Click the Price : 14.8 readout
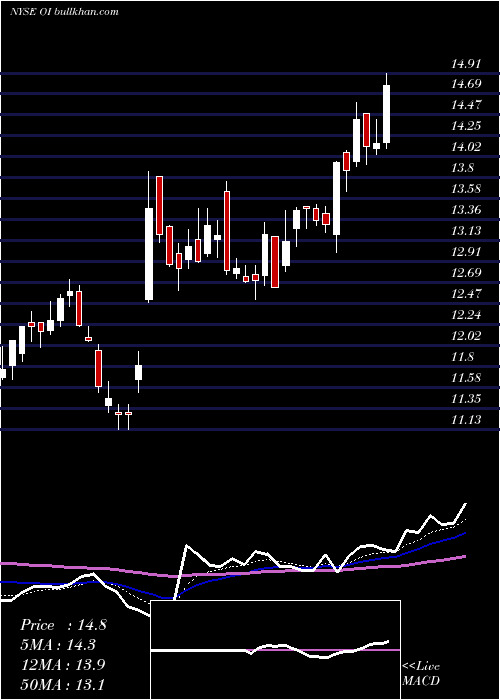Image resolution: width=500 pixels, height=700 pixels. tap(63, 625)
